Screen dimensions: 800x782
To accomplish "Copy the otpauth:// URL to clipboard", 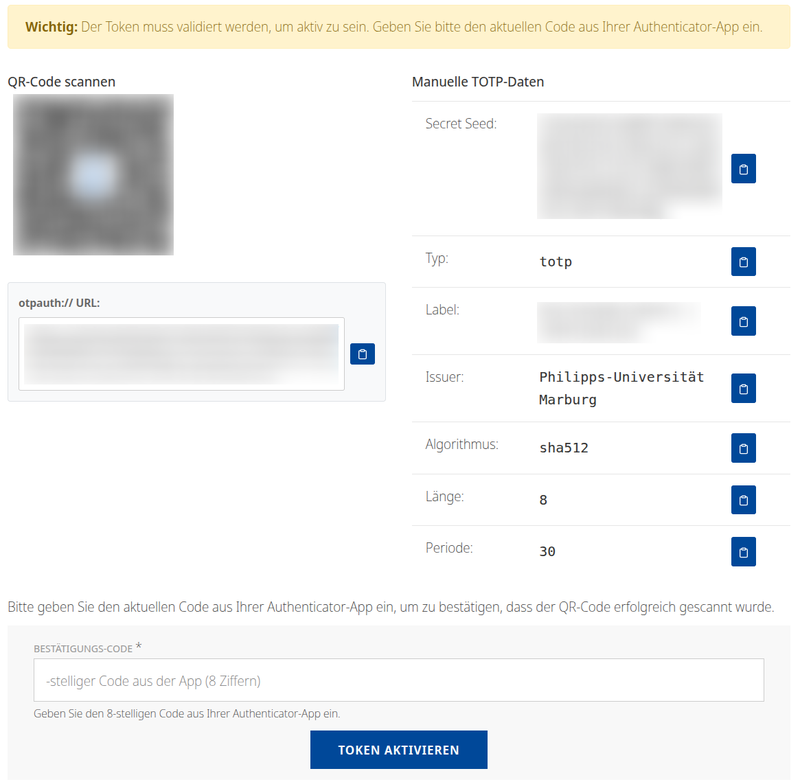I will [362, 354].
